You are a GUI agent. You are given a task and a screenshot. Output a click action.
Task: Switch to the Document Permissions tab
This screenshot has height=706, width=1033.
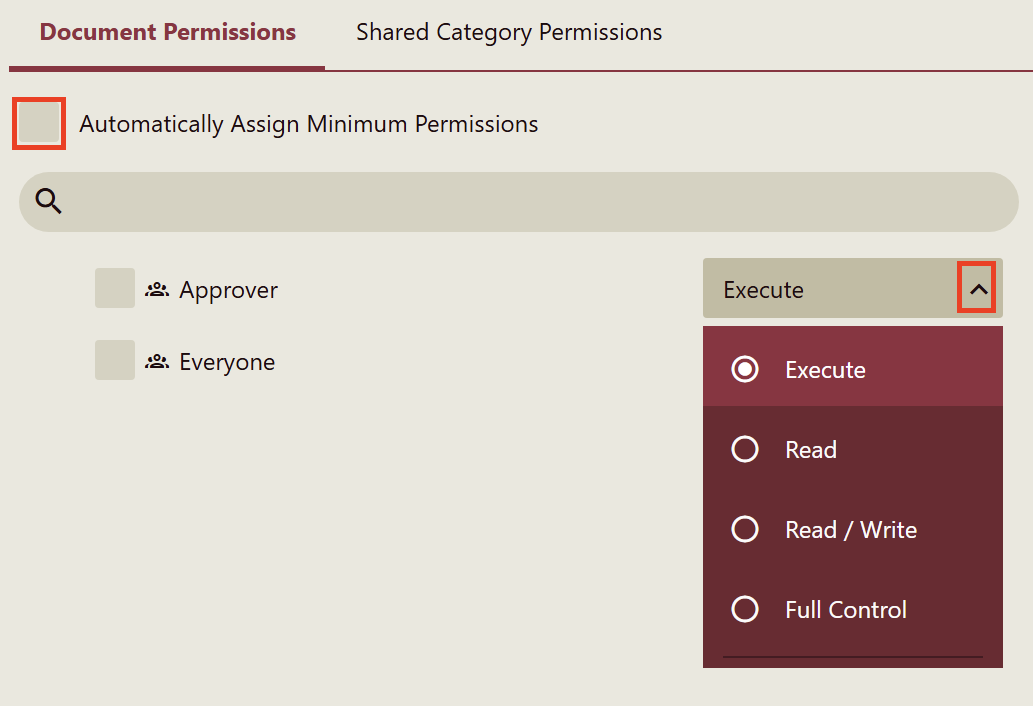[167, 32]
